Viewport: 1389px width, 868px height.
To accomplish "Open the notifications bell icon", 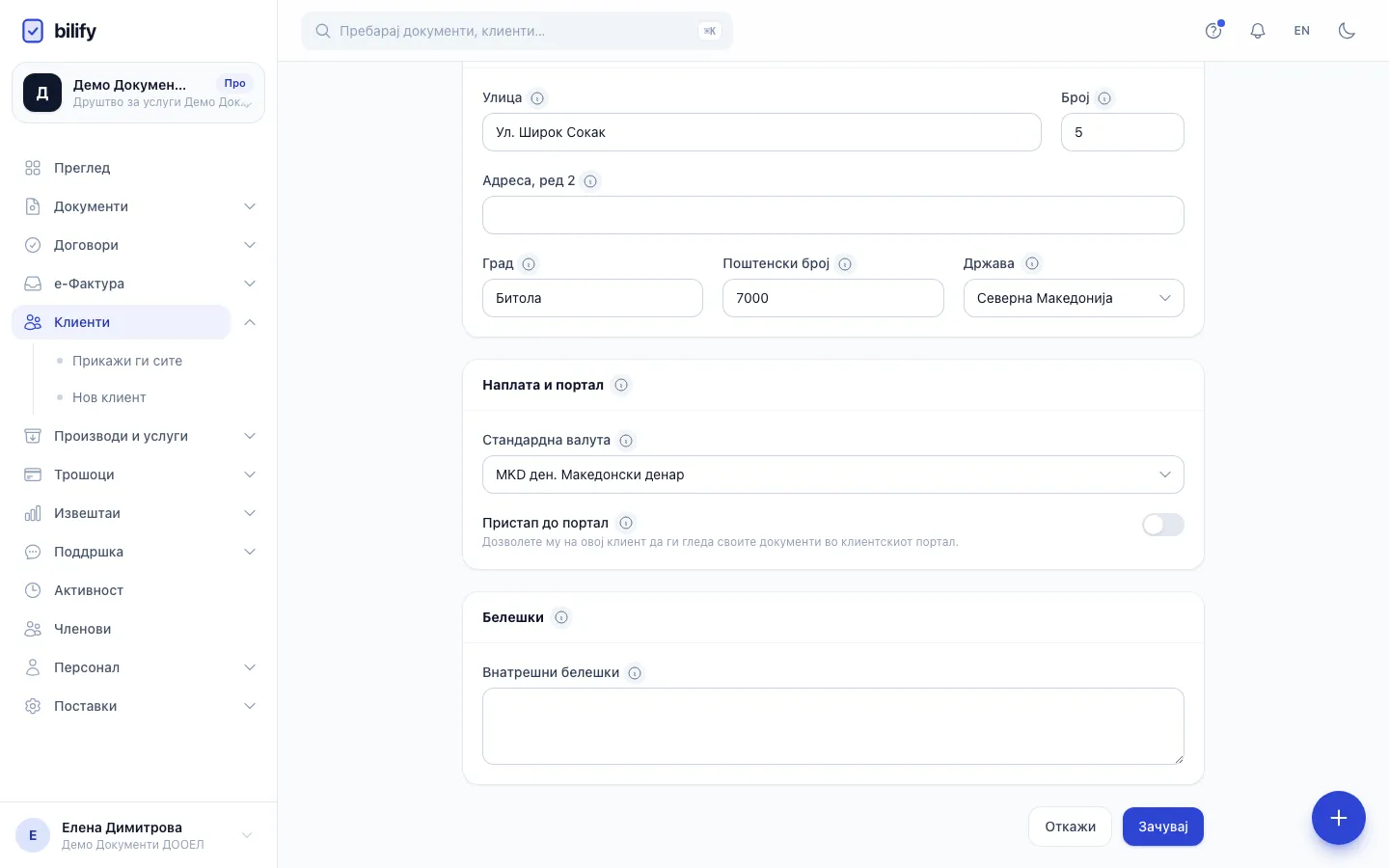I will [x=1258, y=31].
